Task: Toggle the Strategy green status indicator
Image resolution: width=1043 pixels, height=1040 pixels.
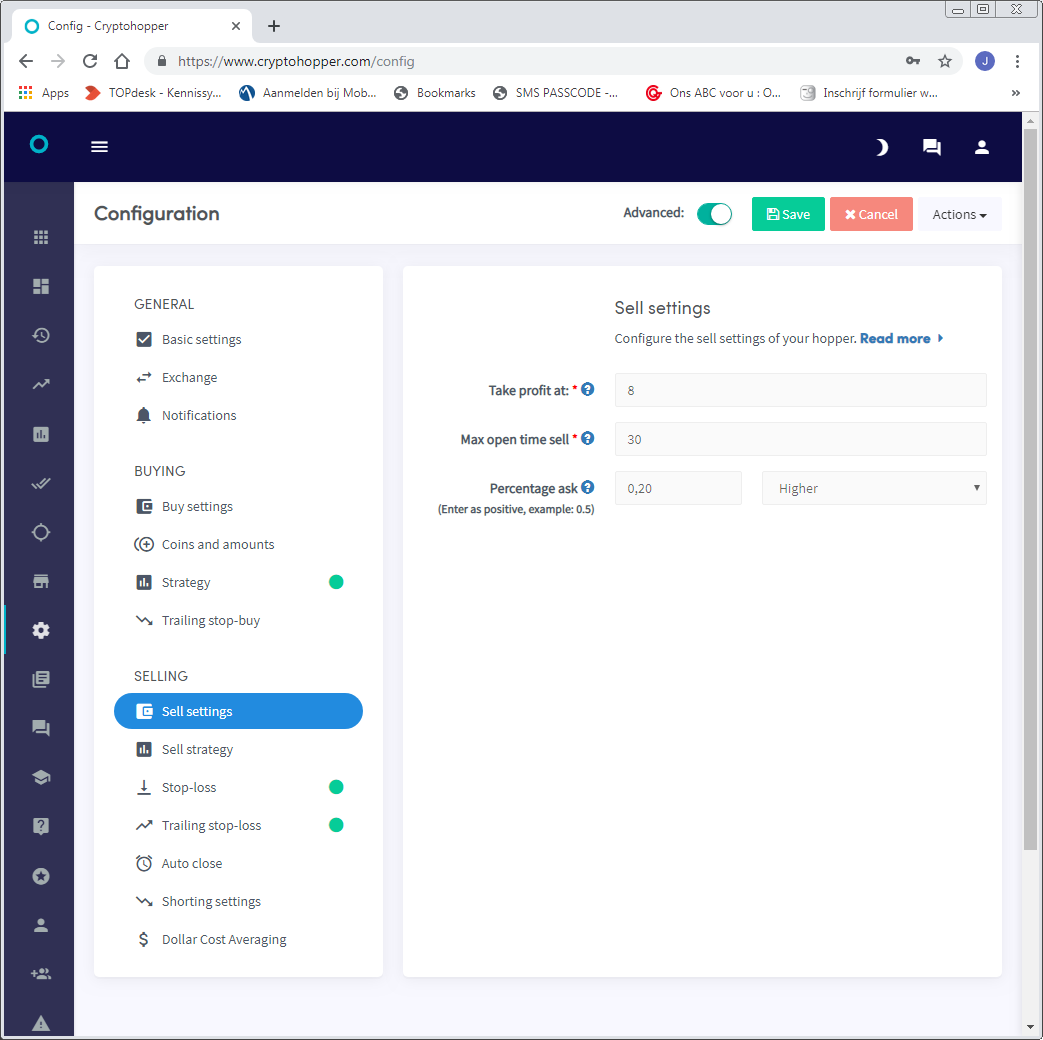Action: (x=336, y=582)
